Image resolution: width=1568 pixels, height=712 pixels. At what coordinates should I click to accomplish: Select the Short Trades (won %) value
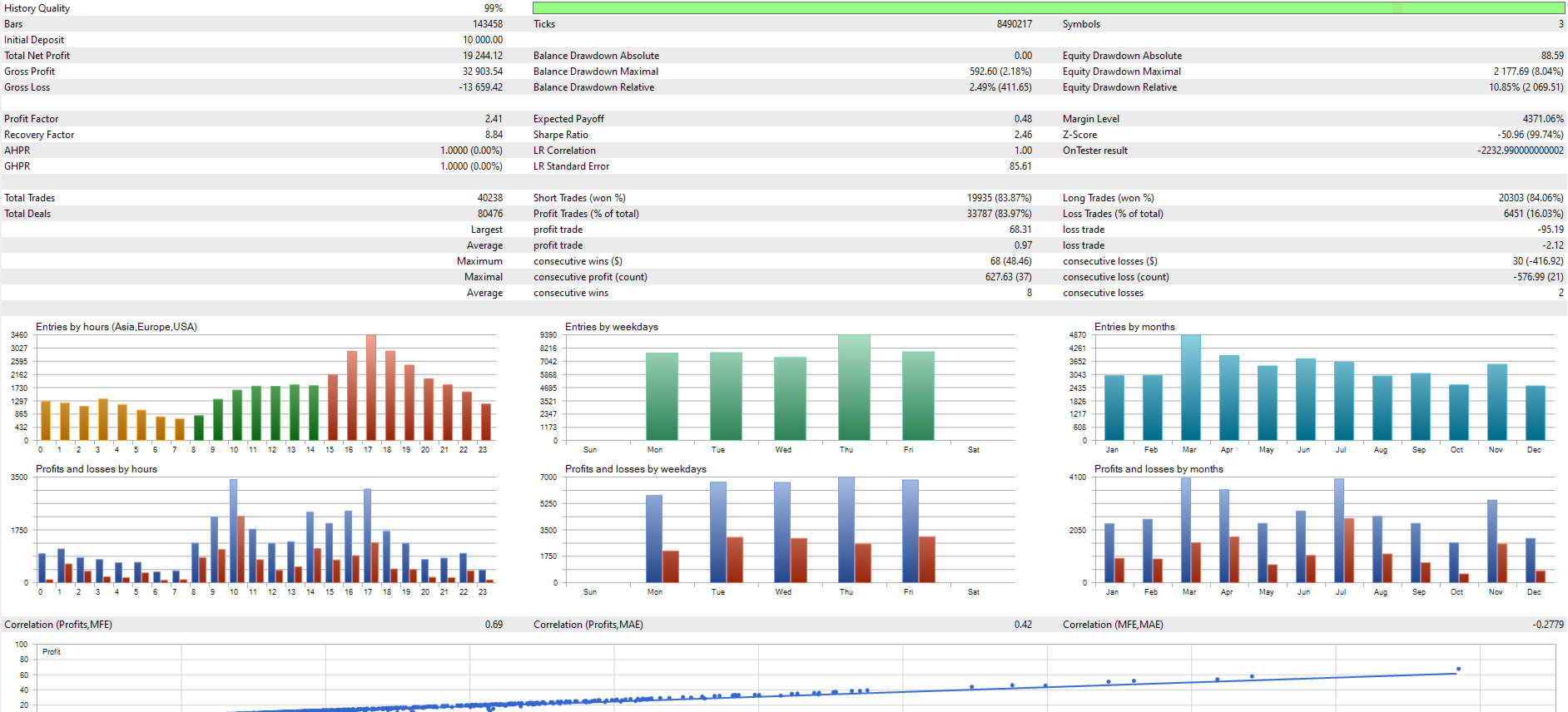pyautogui.click(x=1000, y=198)
